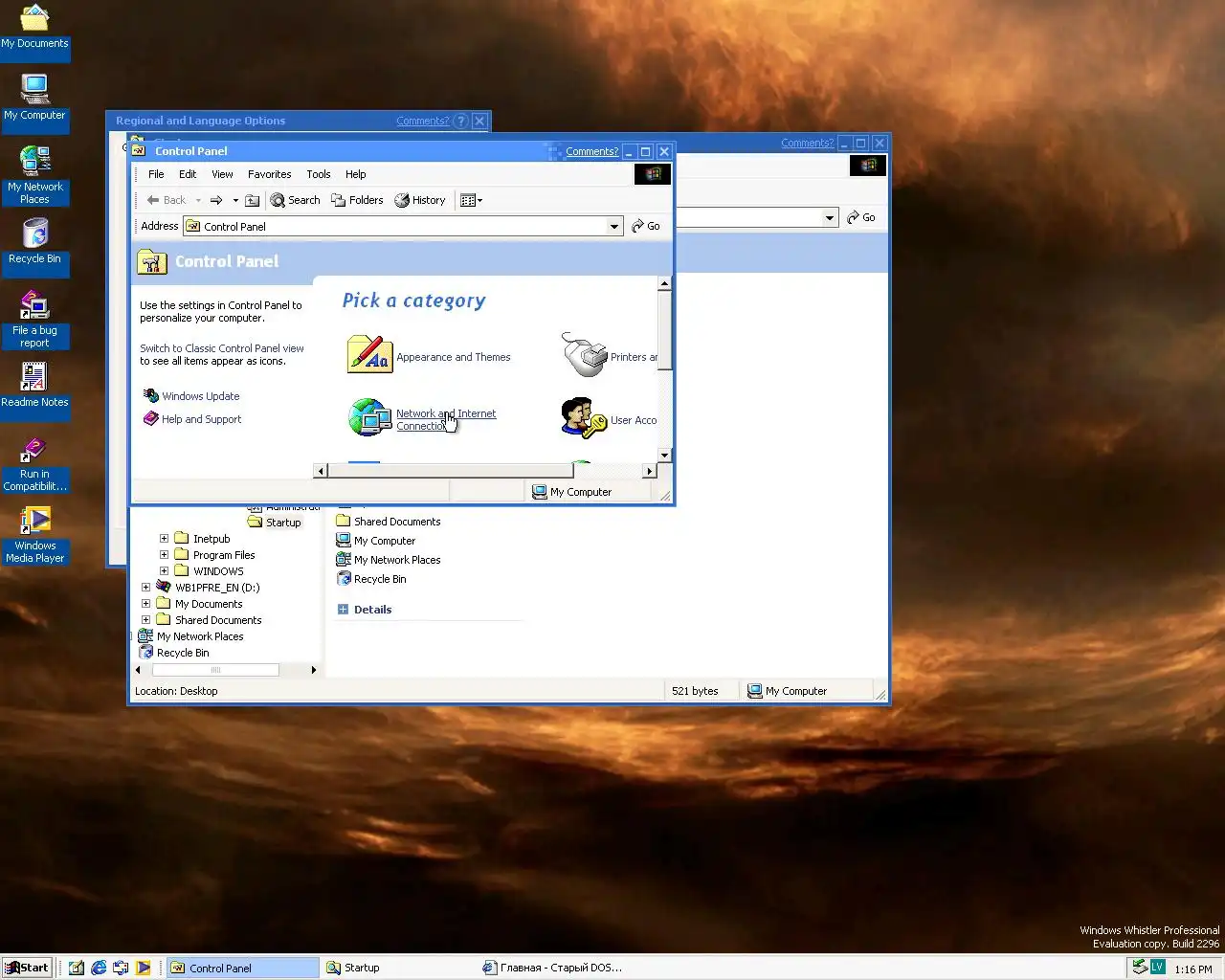1225x980 pixels.
Task: Click first Quick Launch notepad icon
Action: [x=77, y=968]
